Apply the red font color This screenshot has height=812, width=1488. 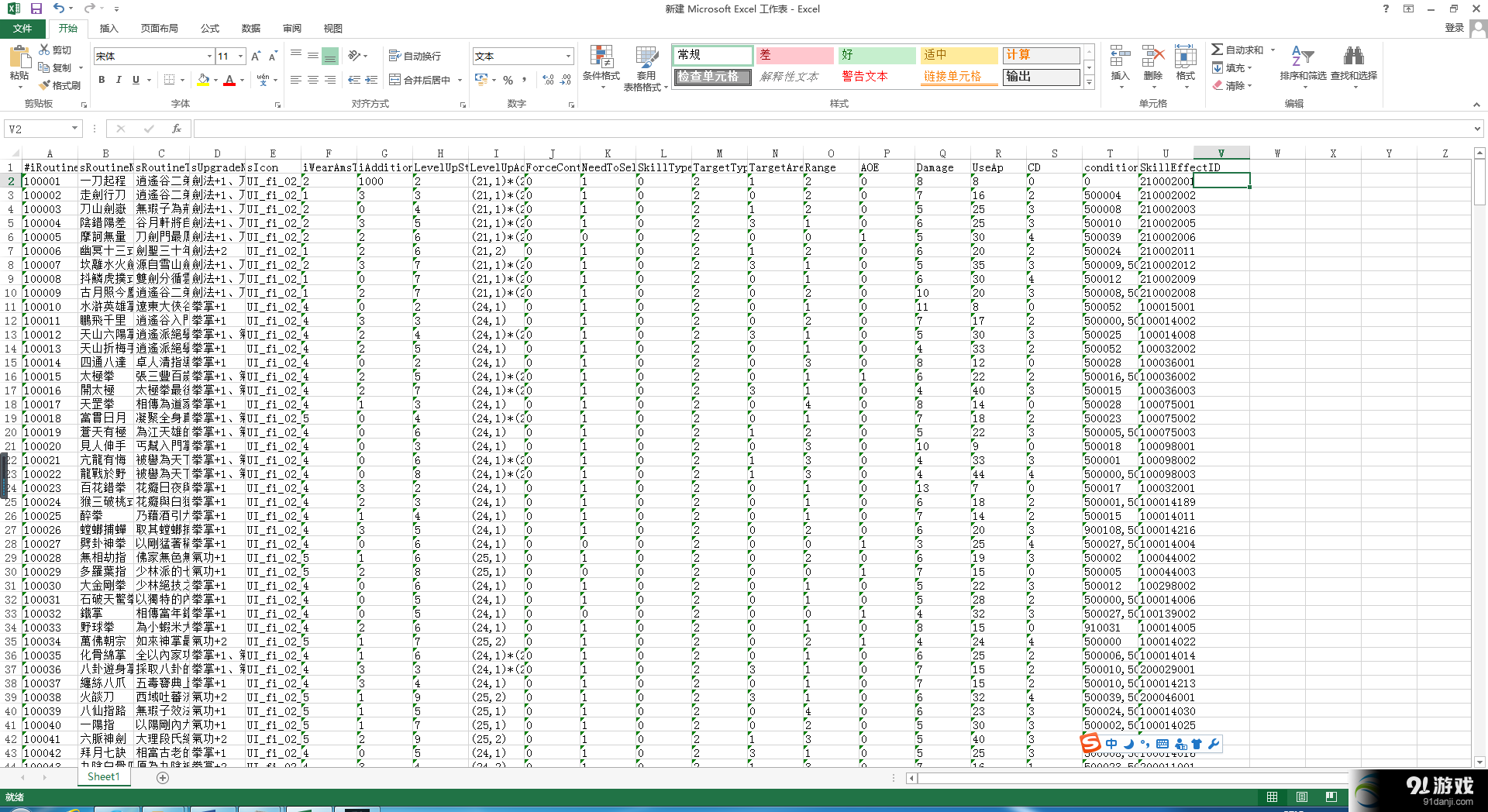click(229, 80)
